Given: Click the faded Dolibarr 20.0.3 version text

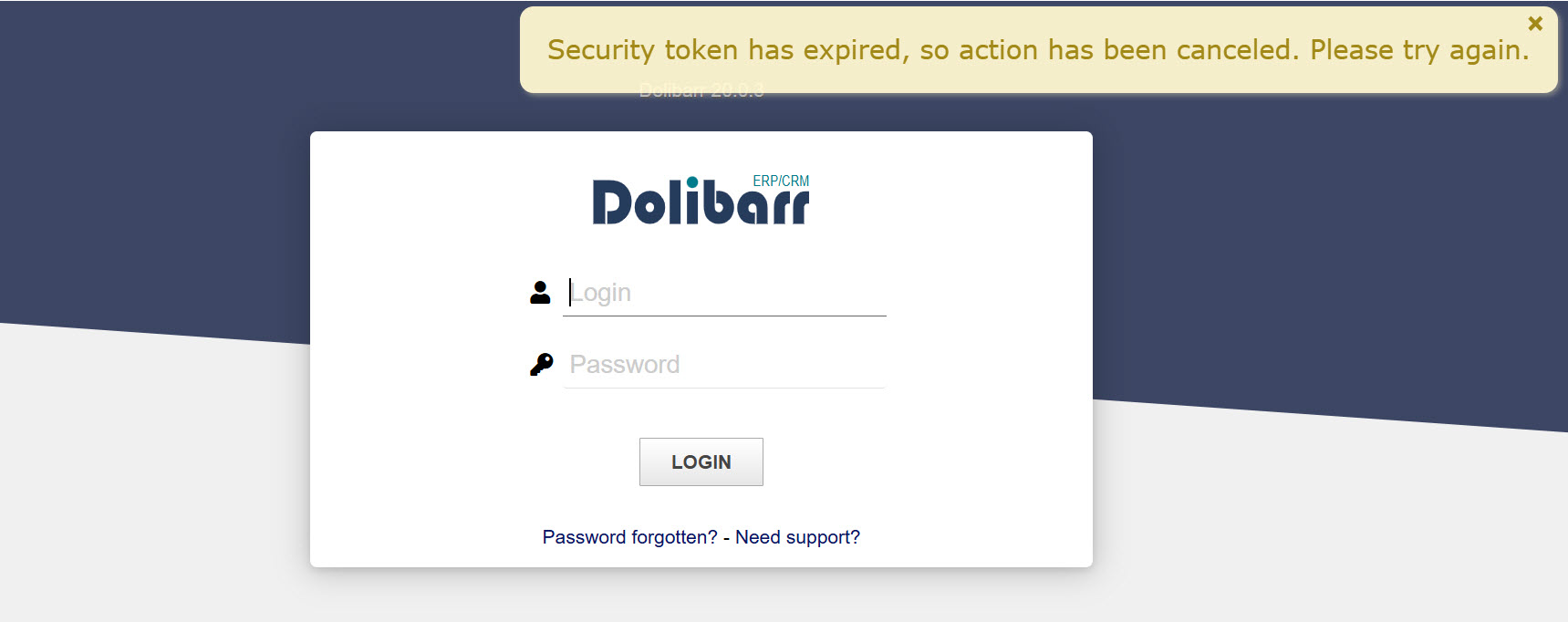Looking at the screenshot, I should [701, 90].
